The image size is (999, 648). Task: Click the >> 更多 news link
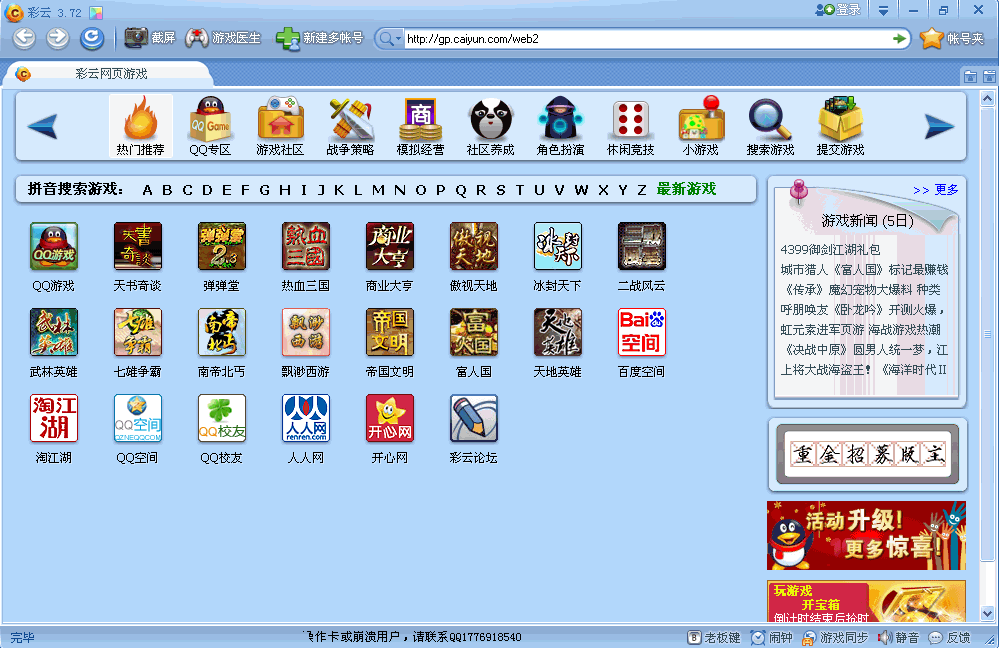935,190
